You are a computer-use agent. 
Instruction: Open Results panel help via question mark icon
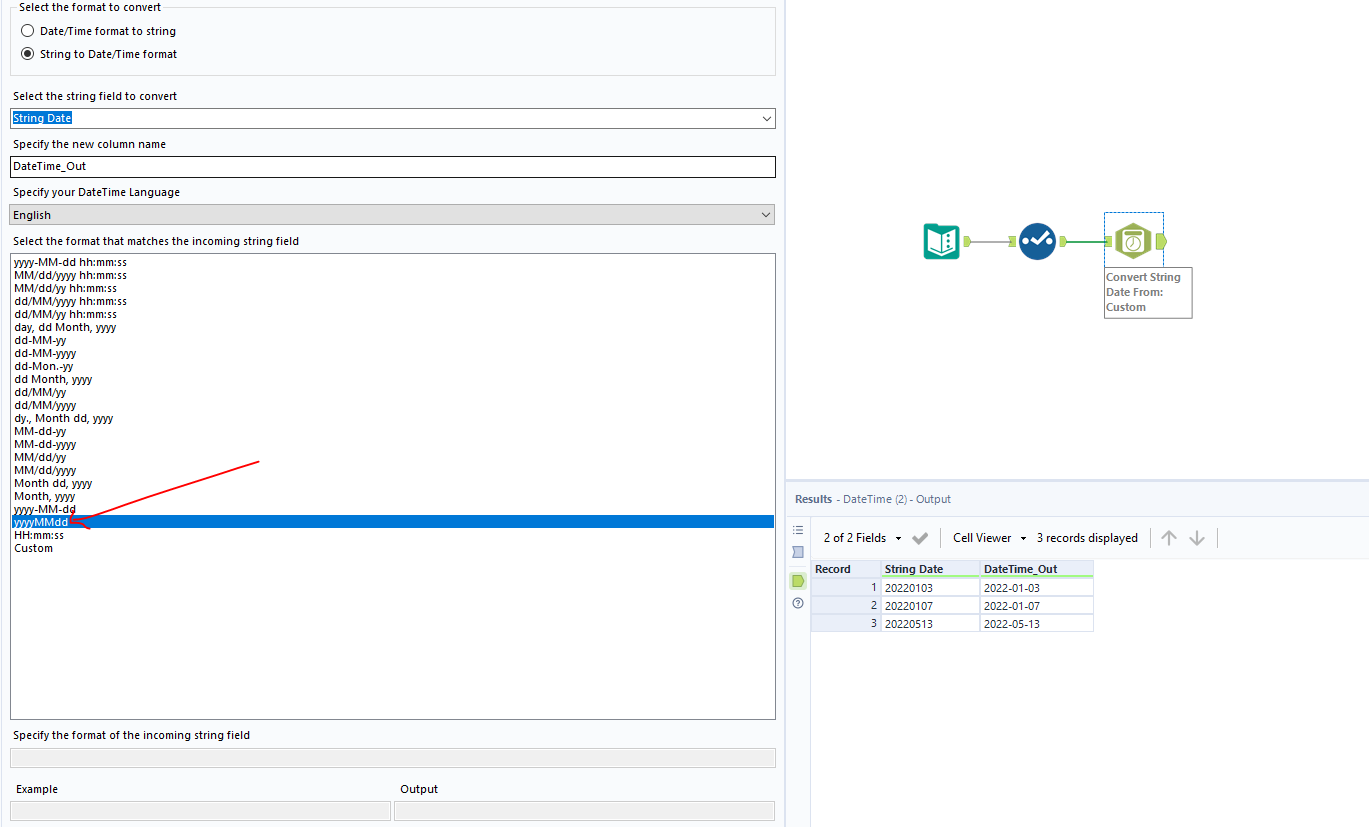point(797,602)
